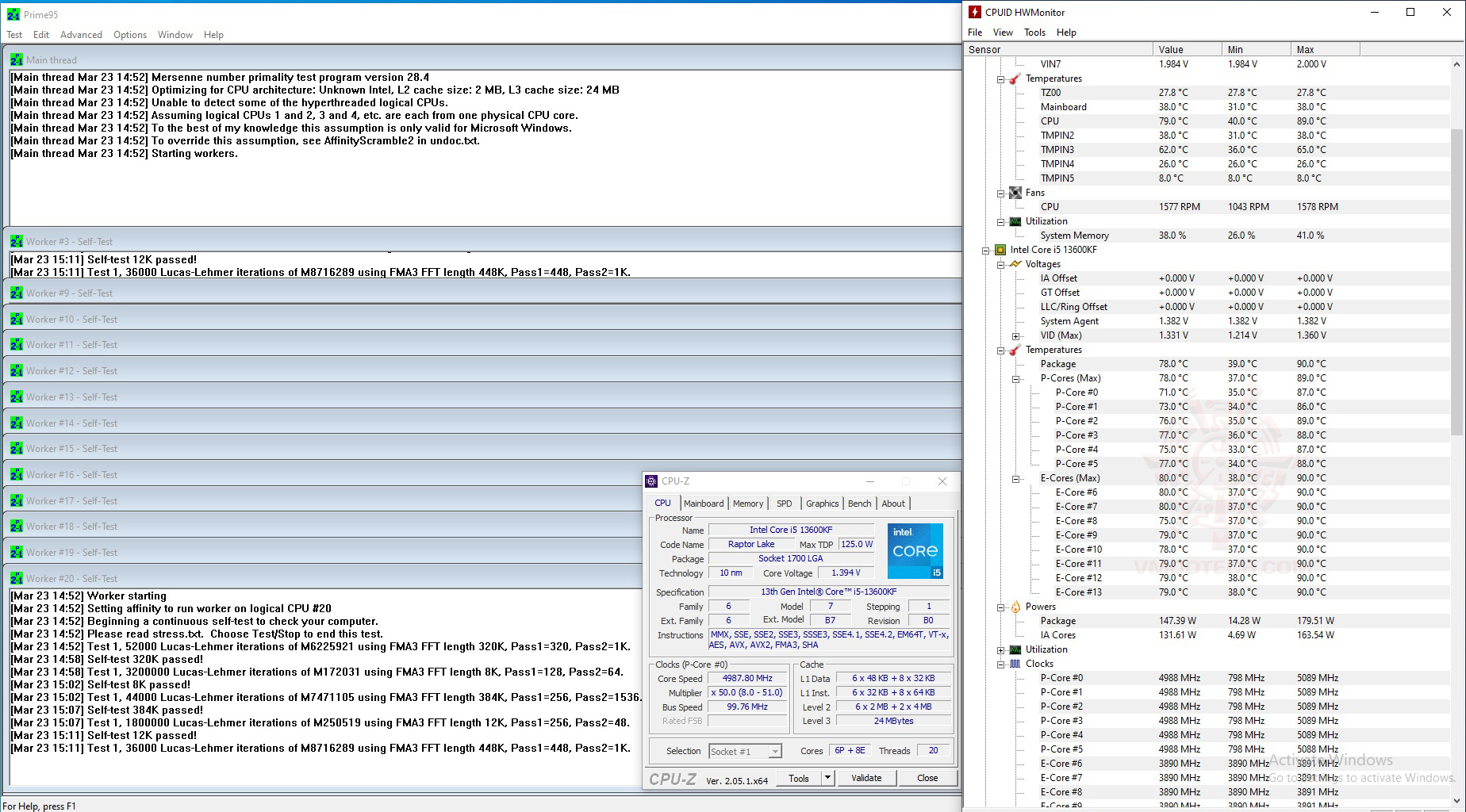Switch to the Bench tab in CPU-Z
Screen dimensions: 1466x812
point(859,504)
